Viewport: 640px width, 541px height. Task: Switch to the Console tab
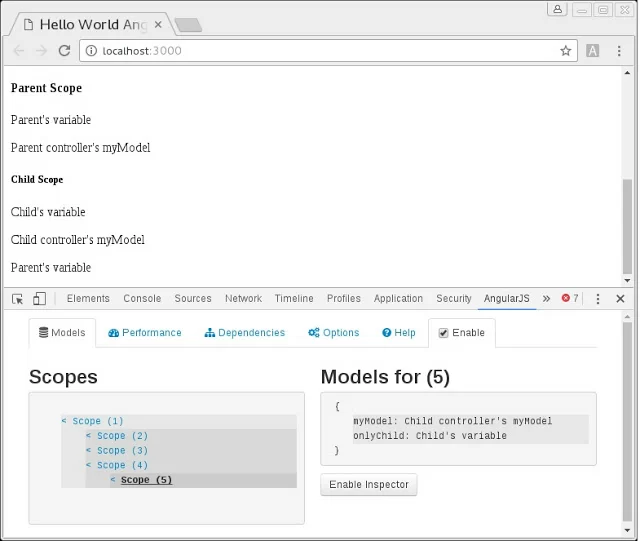click(142, 298)
